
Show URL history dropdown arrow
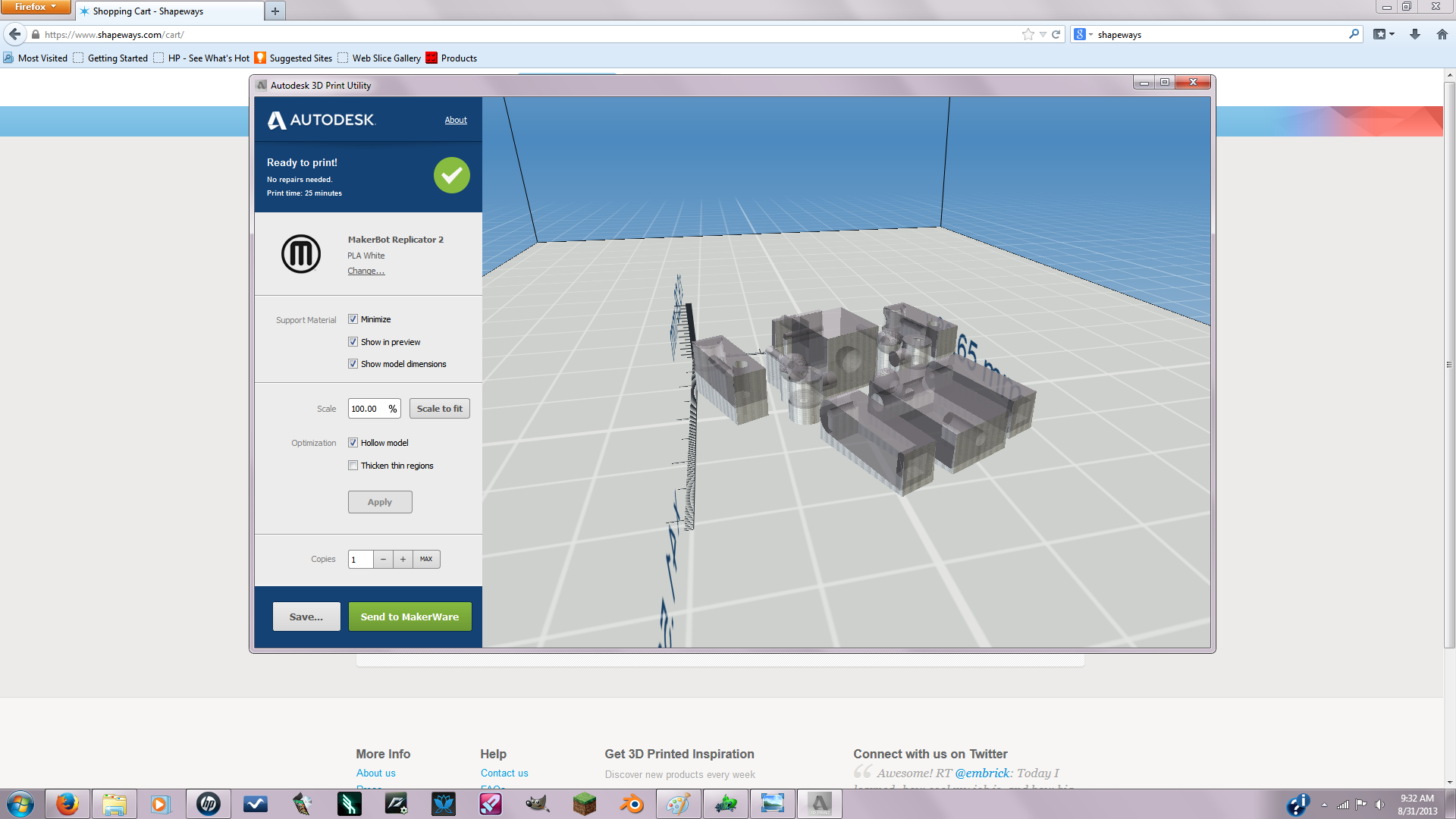(x=1043, y=34)
